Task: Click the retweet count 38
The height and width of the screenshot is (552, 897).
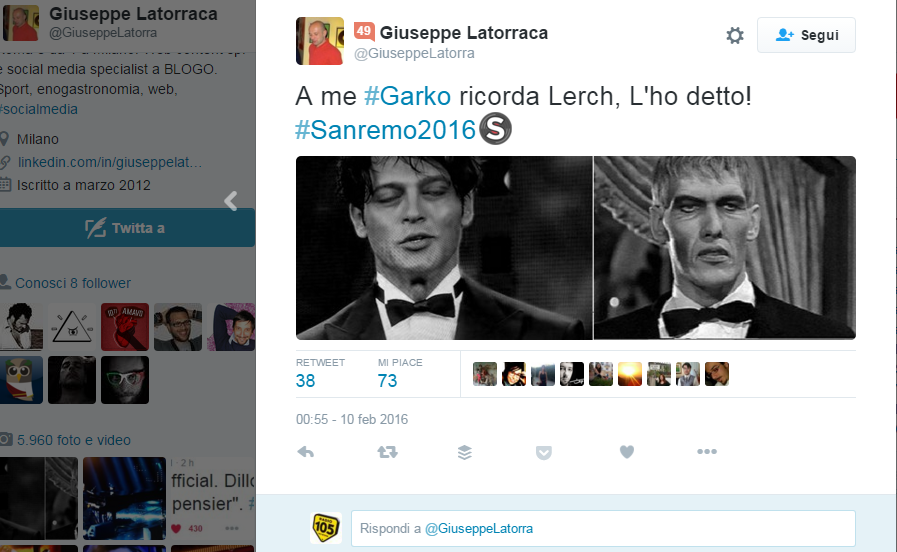Action: pos(305,380)
